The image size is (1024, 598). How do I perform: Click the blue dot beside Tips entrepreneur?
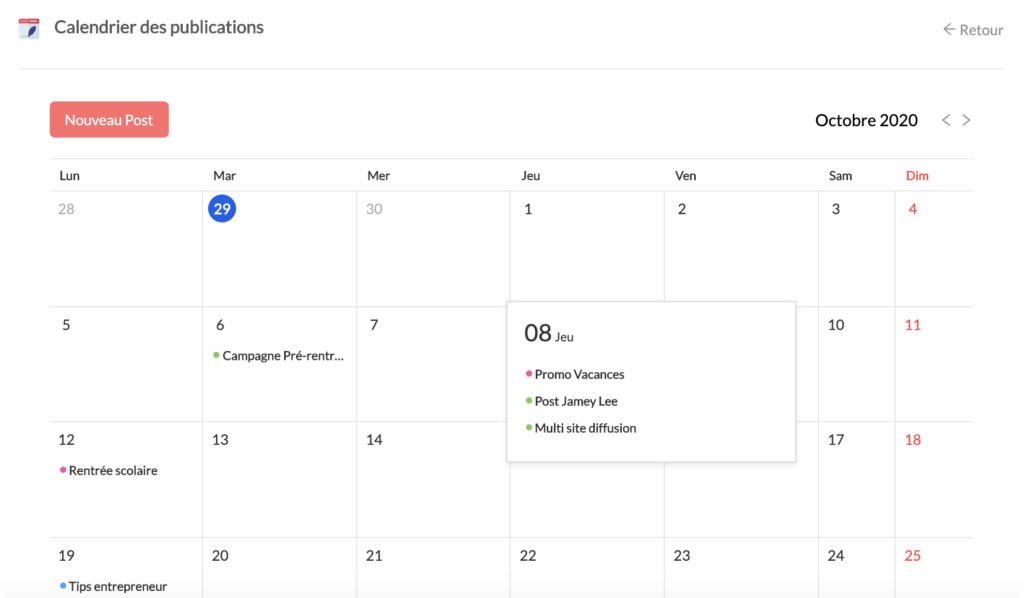click(63, 586)
